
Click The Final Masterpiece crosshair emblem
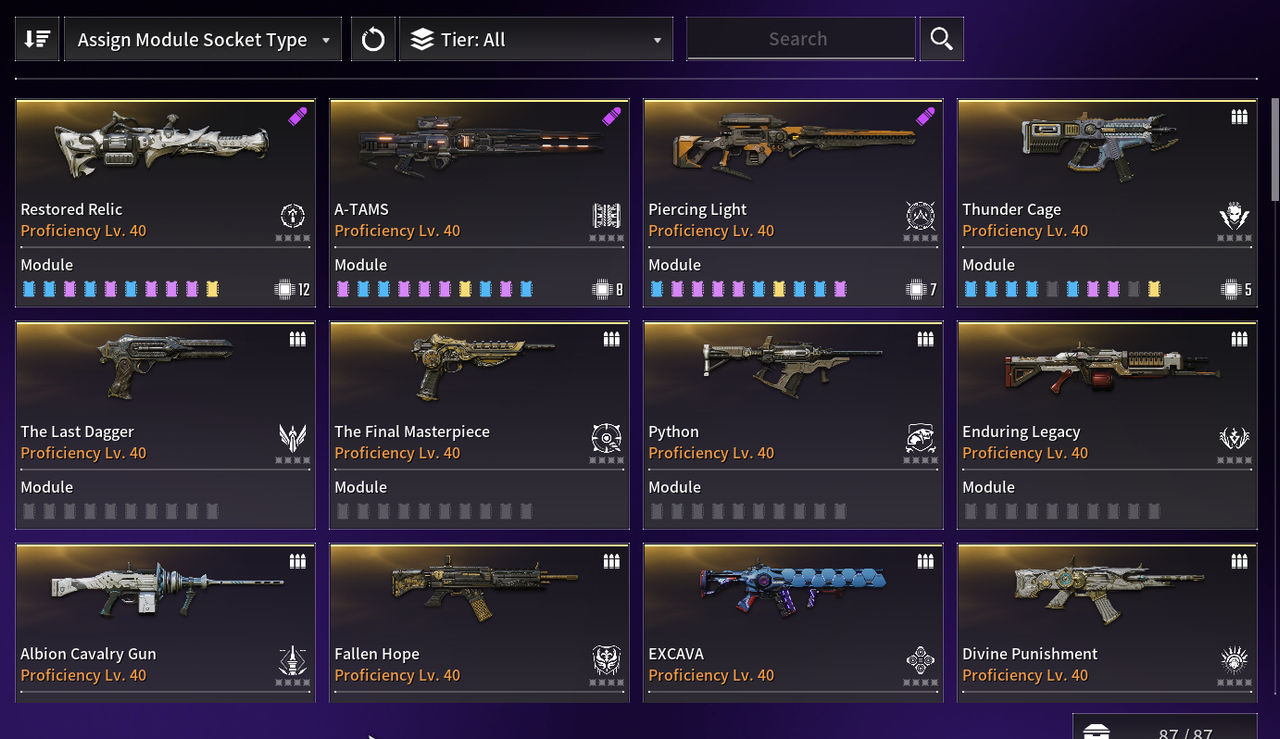[606, 438]
